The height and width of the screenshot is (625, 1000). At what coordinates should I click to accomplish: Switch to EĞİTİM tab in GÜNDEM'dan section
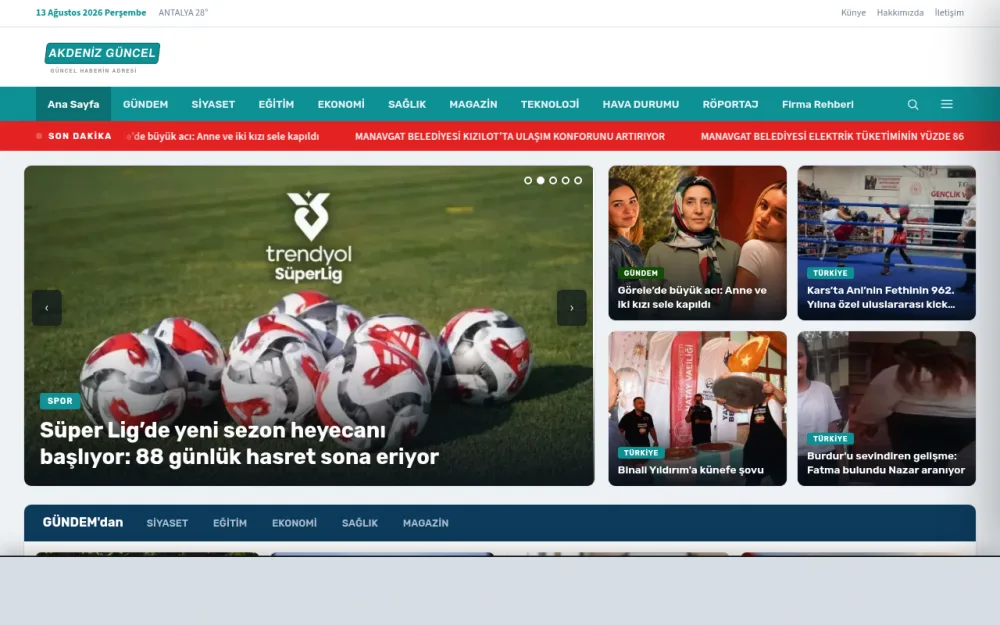pos(230,523)
